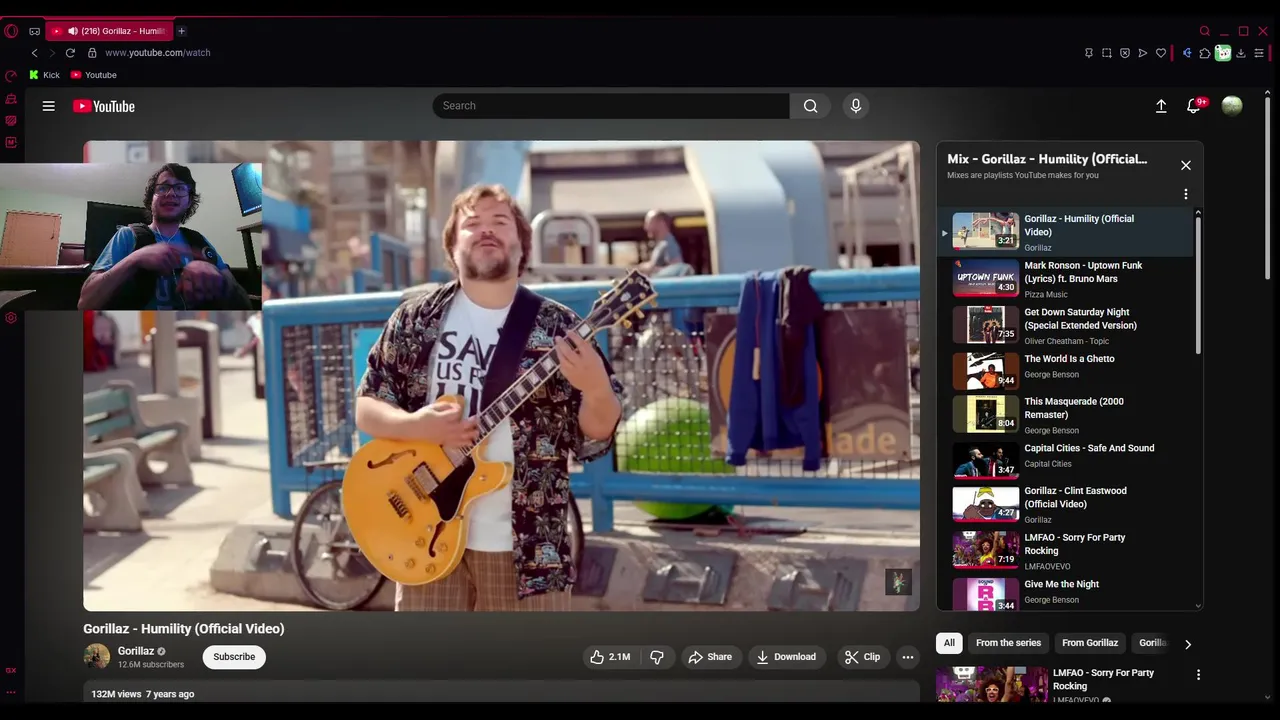
Task: Open more actions three-dot menu
Action: point(907,657)
